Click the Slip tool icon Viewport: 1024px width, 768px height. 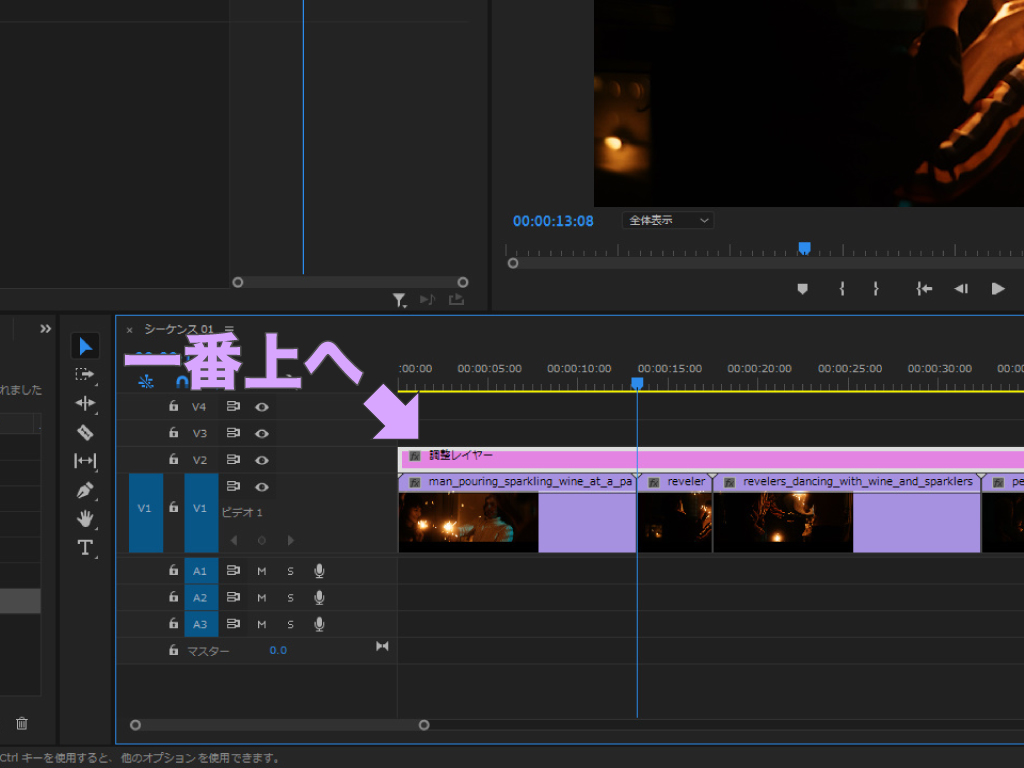[85, 461]
